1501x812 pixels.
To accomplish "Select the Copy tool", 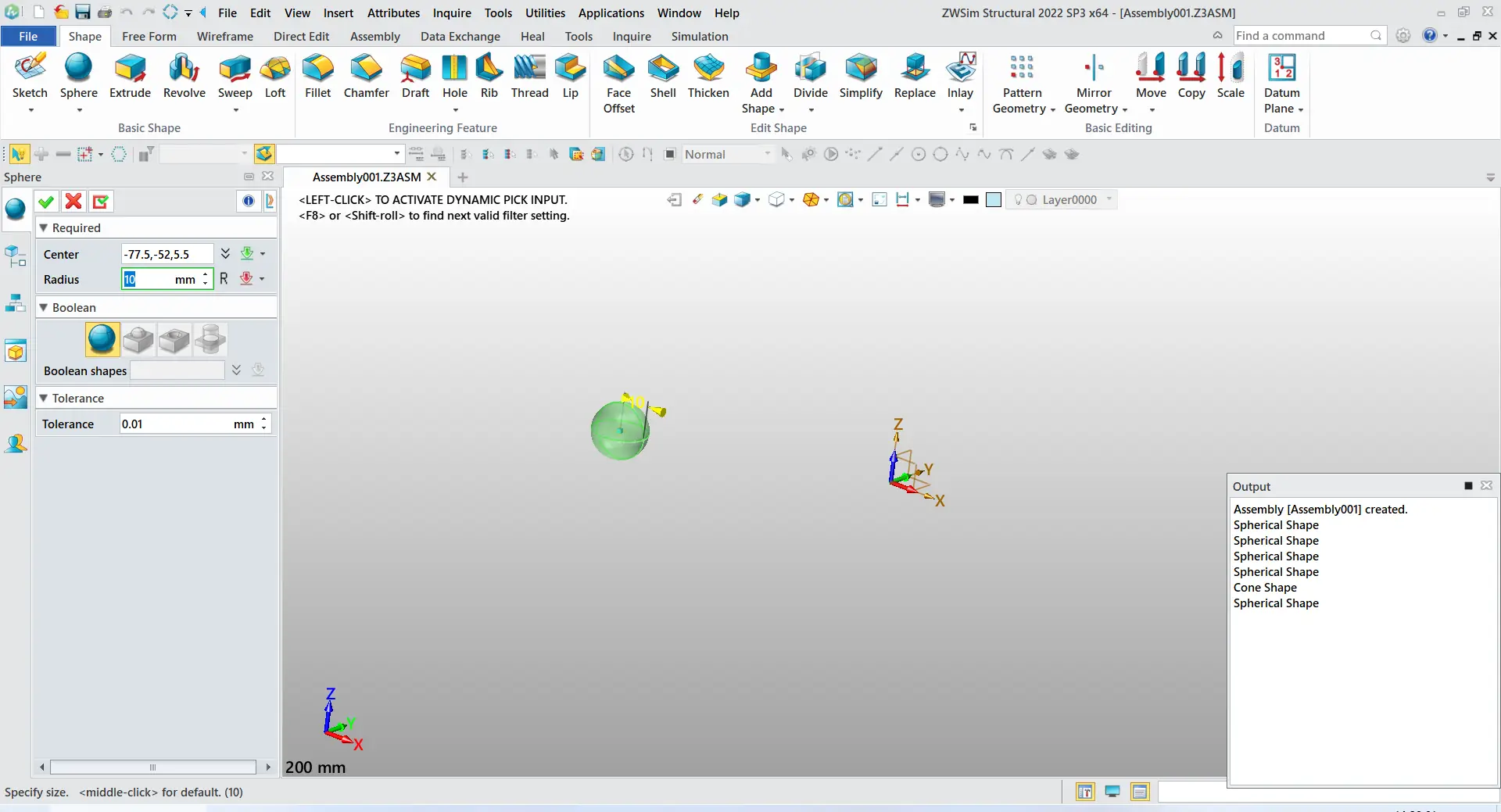I will click(1191, 77).
